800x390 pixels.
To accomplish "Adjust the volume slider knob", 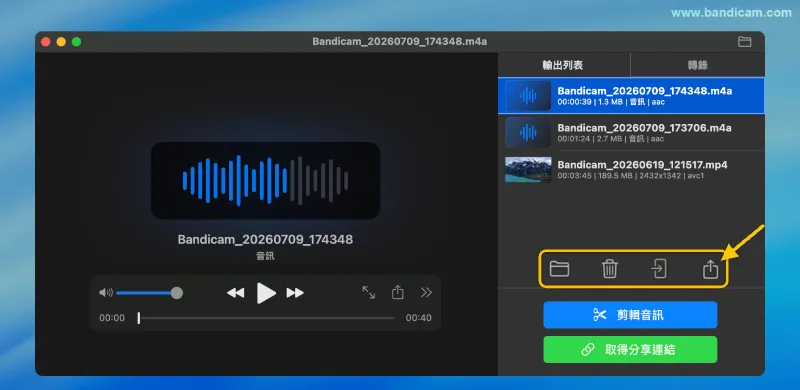I will coord(177,293).
